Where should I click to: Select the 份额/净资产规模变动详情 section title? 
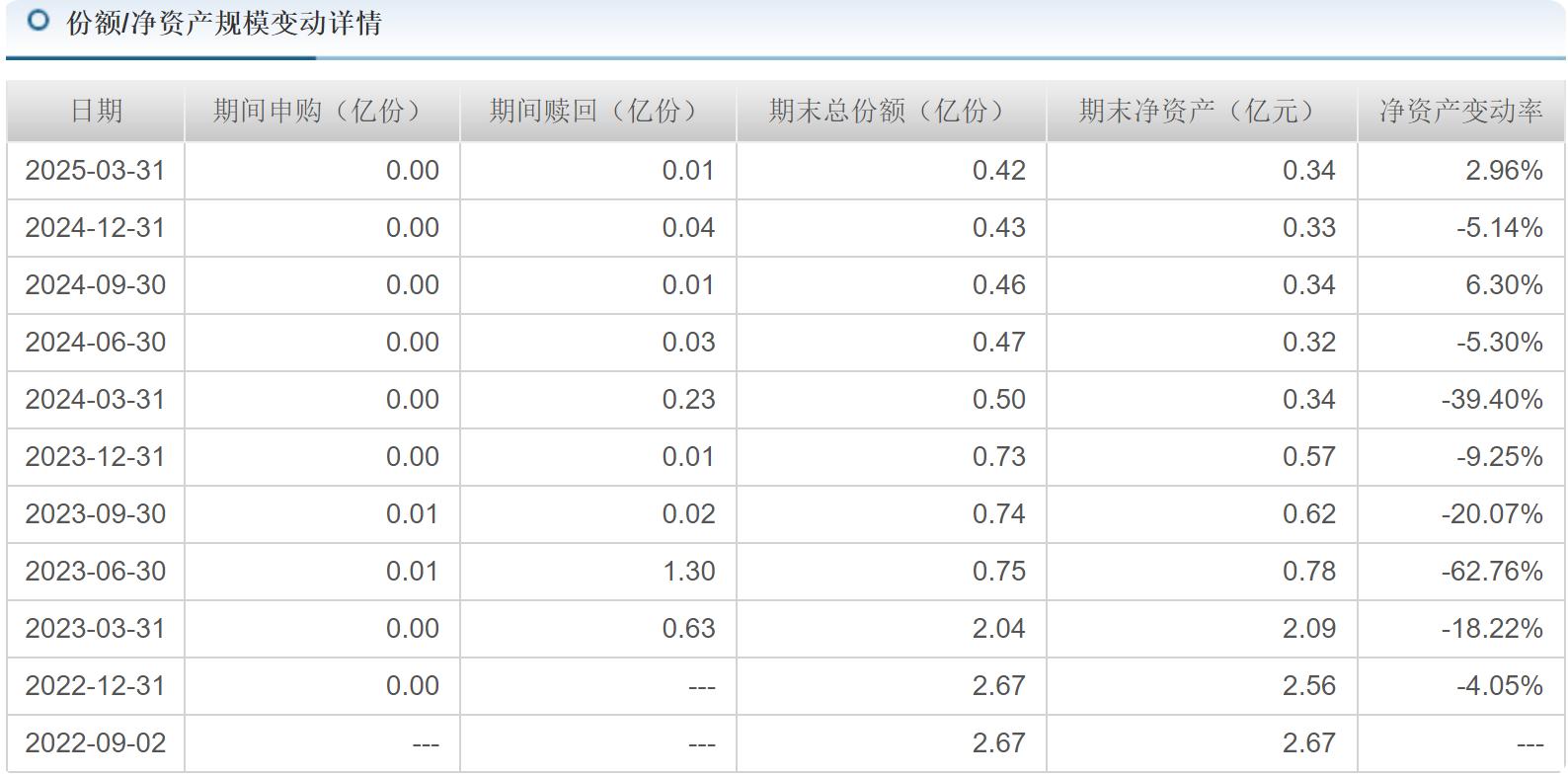click(224, 23)
